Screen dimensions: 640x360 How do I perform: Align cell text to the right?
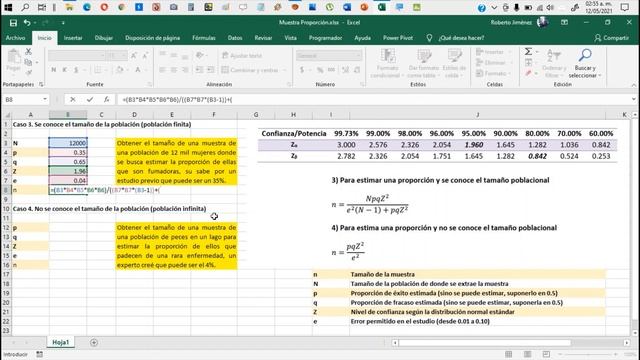tap(185, 70)
